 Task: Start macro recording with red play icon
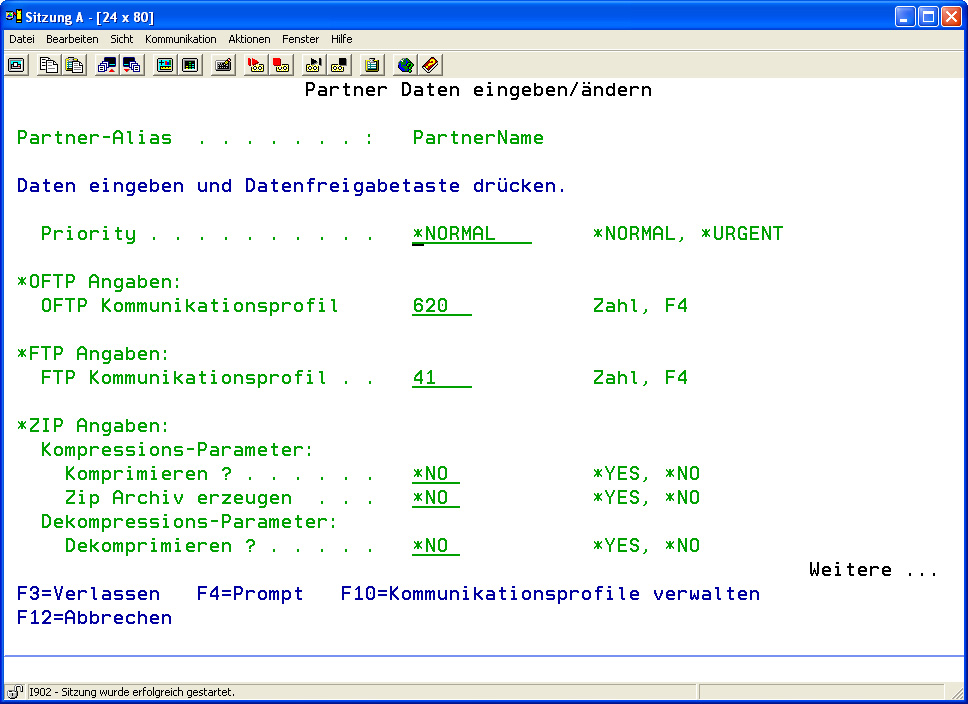click(x=256, y=65)
